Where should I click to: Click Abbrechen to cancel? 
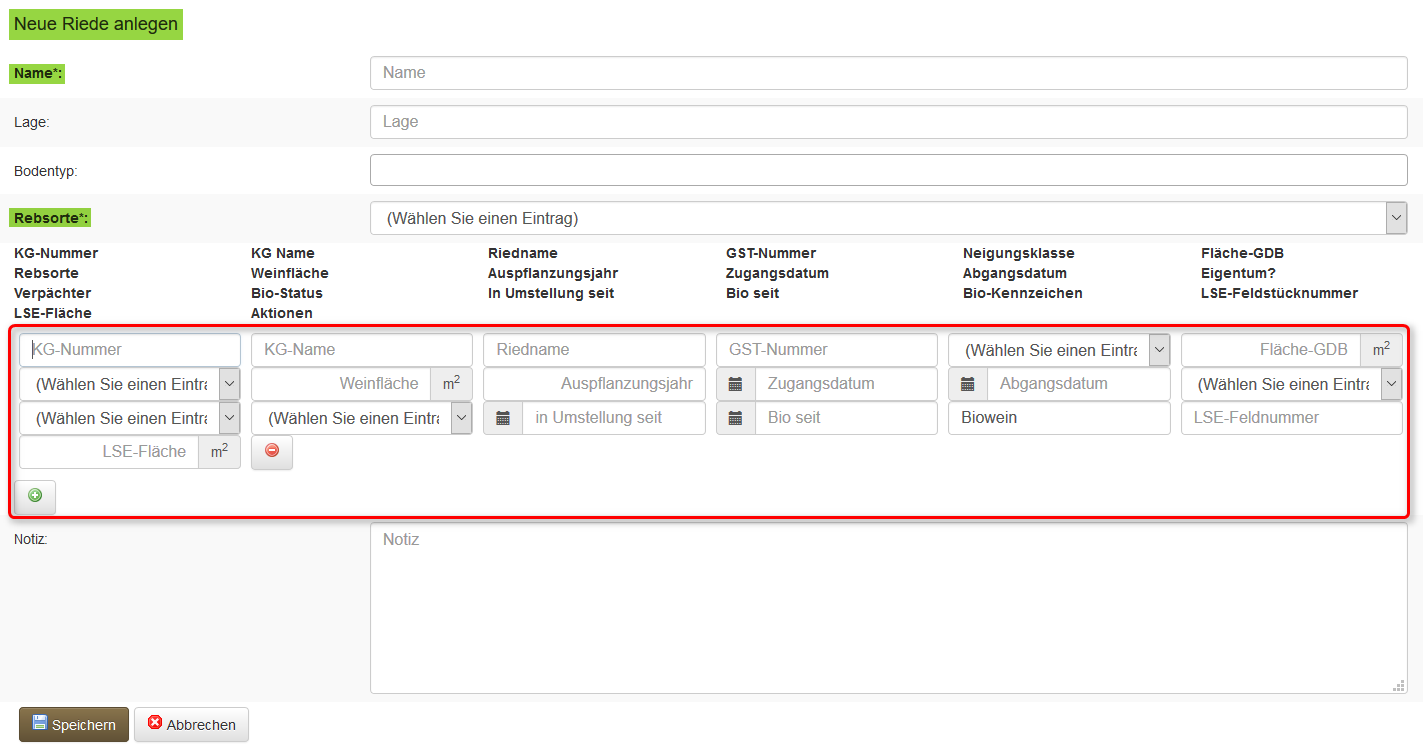[191, 725]
